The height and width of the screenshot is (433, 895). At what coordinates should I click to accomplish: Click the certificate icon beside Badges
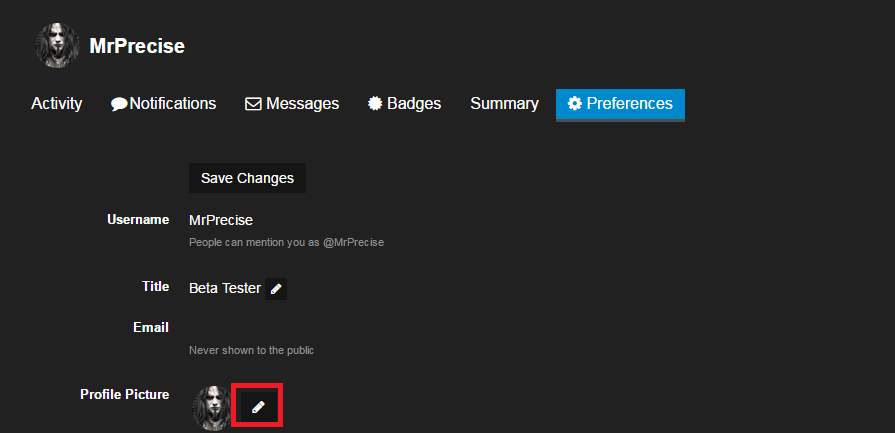[375, 104]
